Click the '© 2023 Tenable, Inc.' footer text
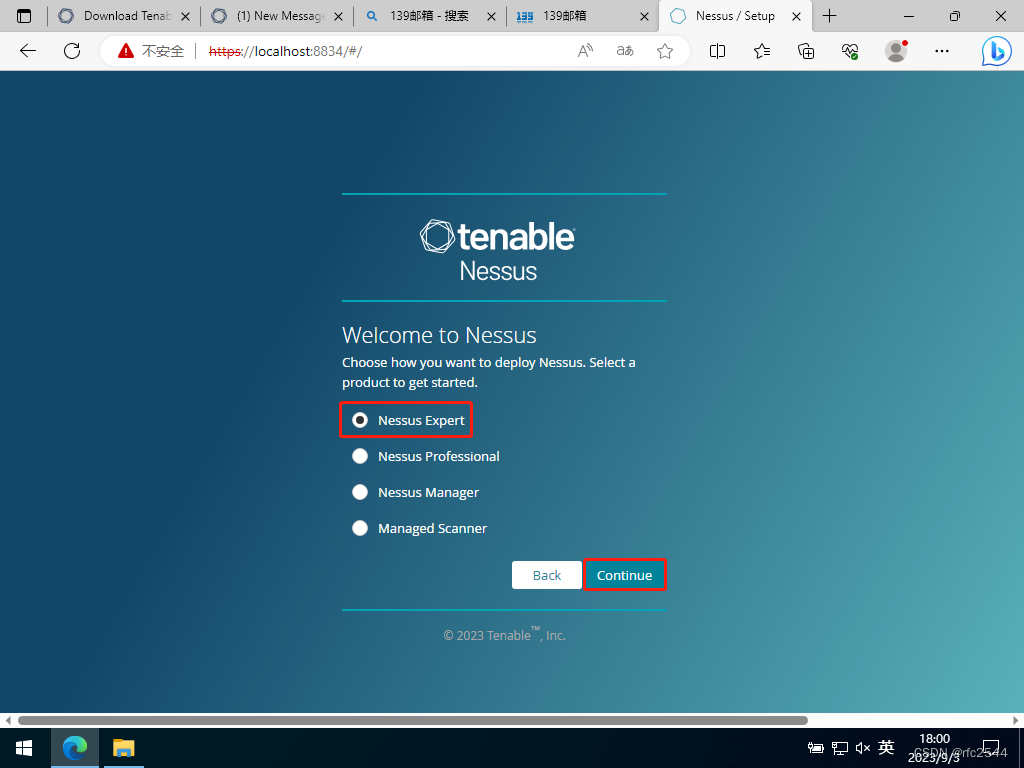This screenshot has height=768, width=1024. [x=504, y=634]
